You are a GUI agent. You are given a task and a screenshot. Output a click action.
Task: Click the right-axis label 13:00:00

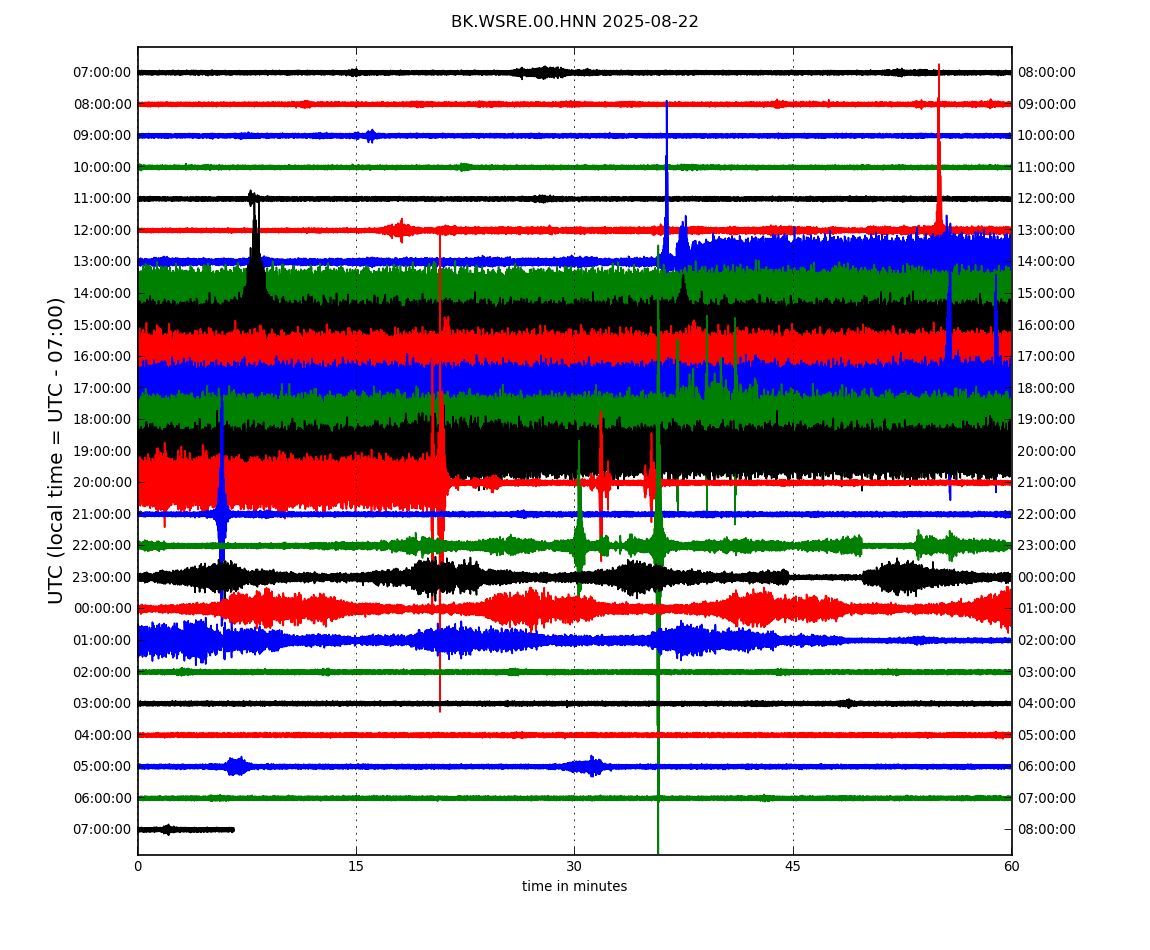point(1047,230)
